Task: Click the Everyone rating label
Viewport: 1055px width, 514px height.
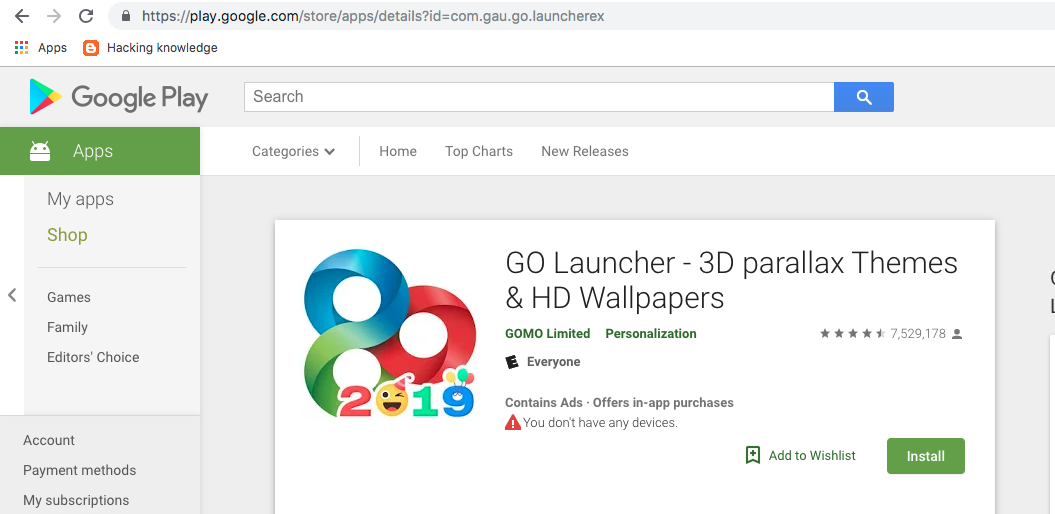Action: (x=553, y=362)
